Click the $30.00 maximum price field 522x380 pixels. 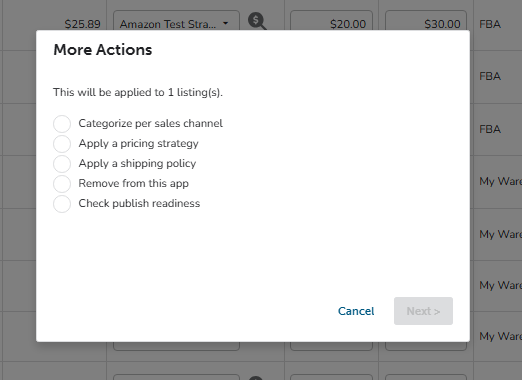click(x=426, y=21)
